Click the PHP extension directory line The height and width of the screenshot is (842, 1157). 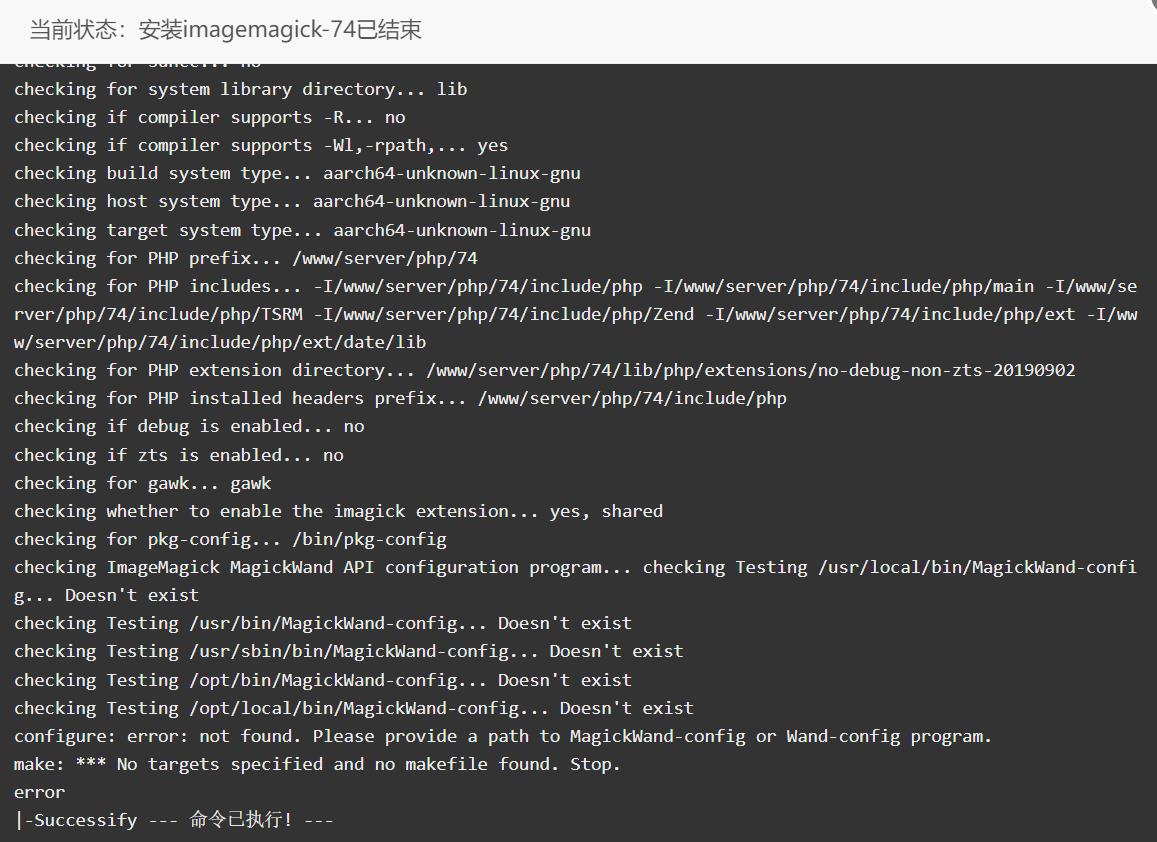545,370
